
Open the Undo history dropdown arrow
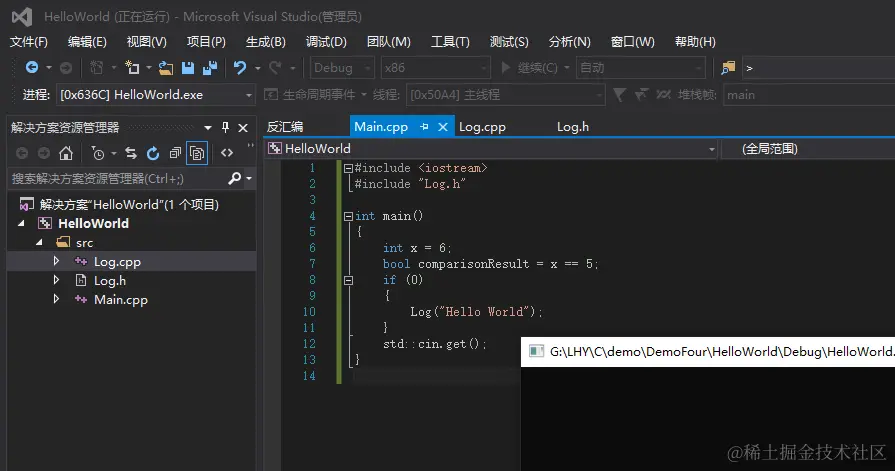coord(257,68)
